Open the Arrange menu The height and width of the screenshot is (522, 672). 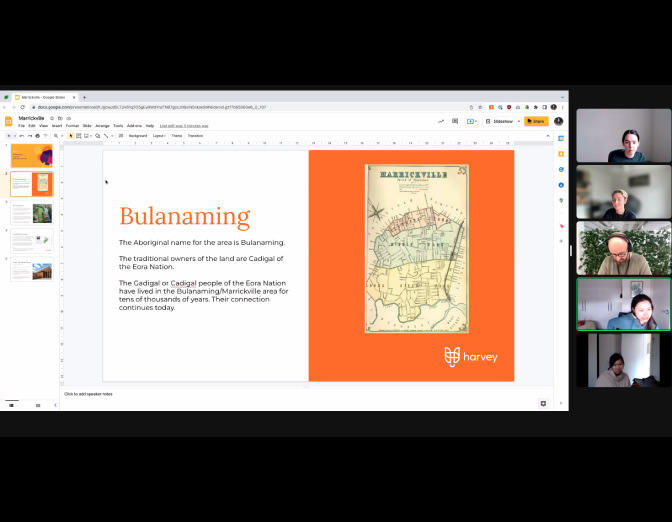102,126
